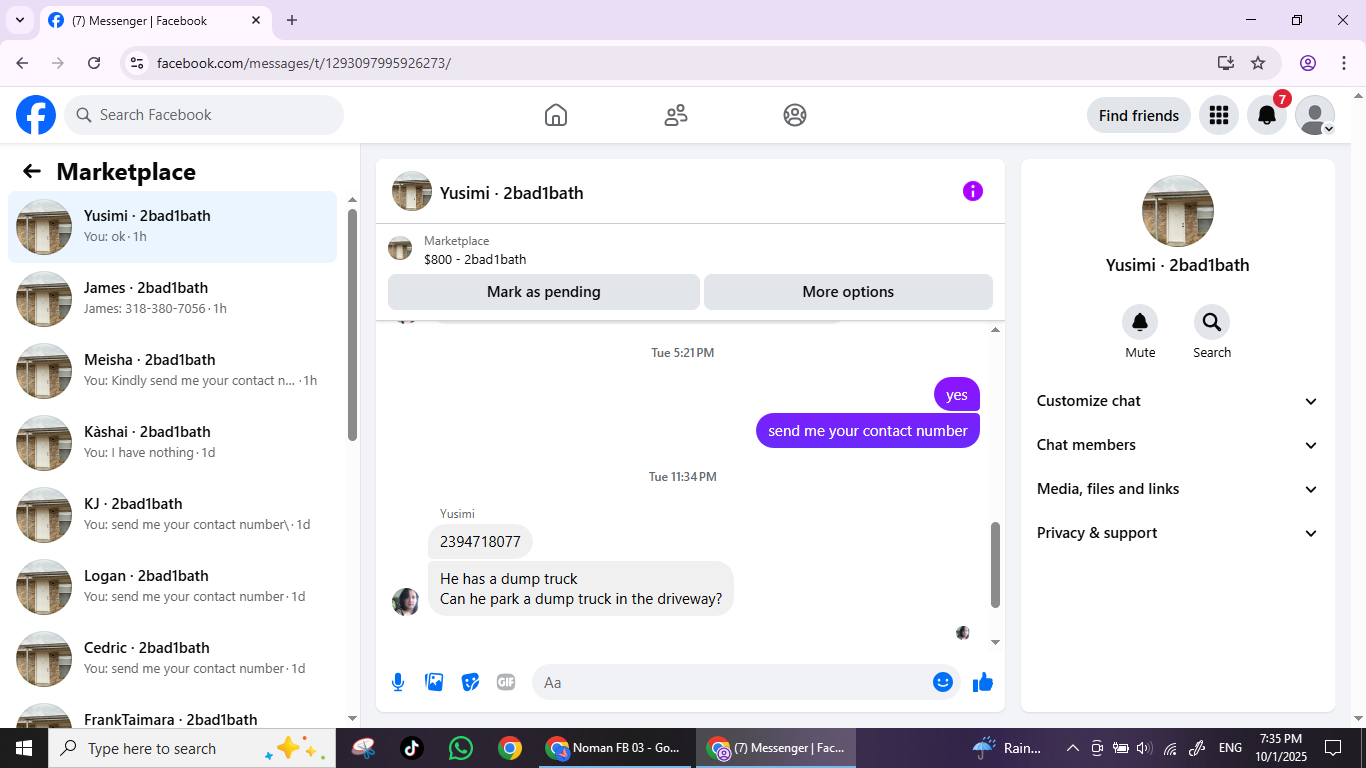1366x768 pixels.
Task: Click the 'send me your contact number' bubble
Action: [x=868, y=431]
